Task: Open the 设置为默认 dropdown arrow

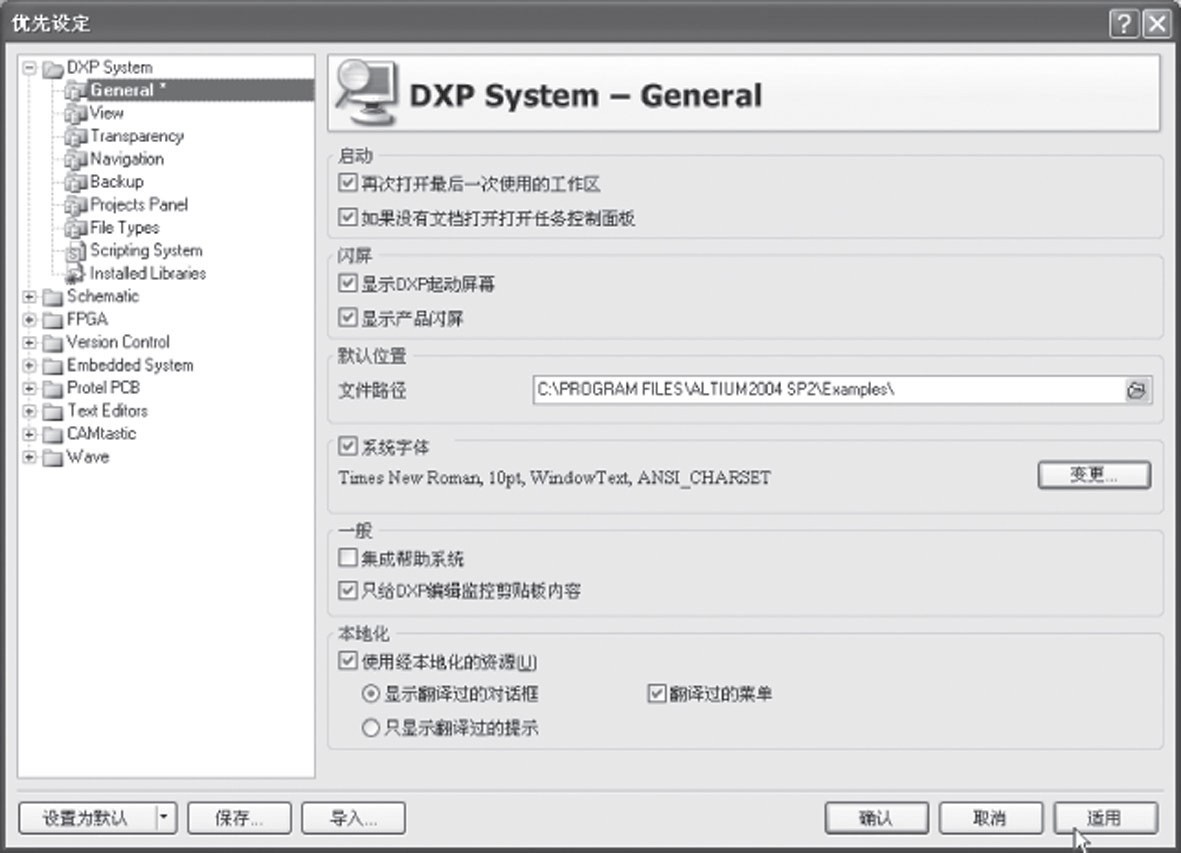Action: pos(165,818)
